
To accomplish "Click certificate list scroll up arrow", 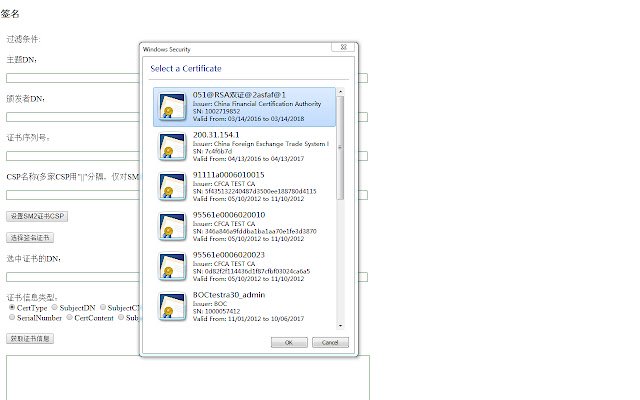I will (340, 91).
